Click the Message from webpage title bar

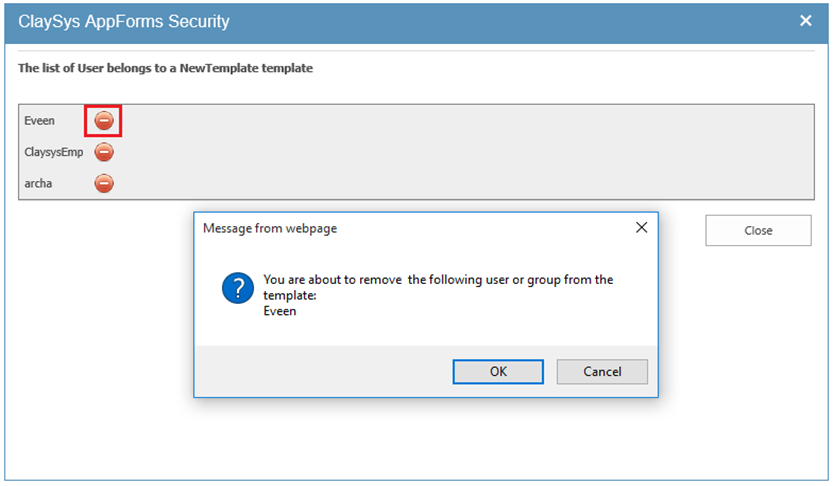click(x=400, y=228)
